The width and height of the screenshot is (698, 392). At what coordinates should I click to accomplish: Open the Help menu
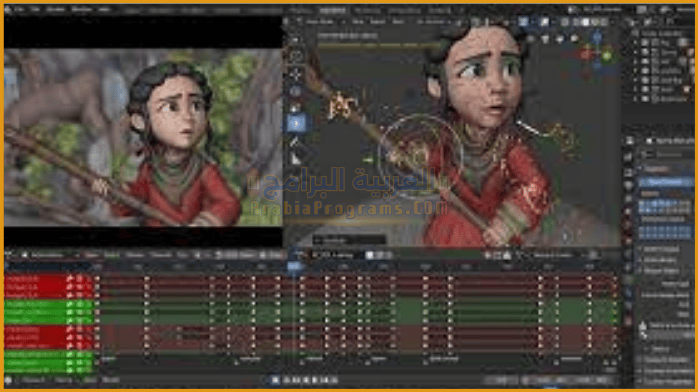(105, 9)
